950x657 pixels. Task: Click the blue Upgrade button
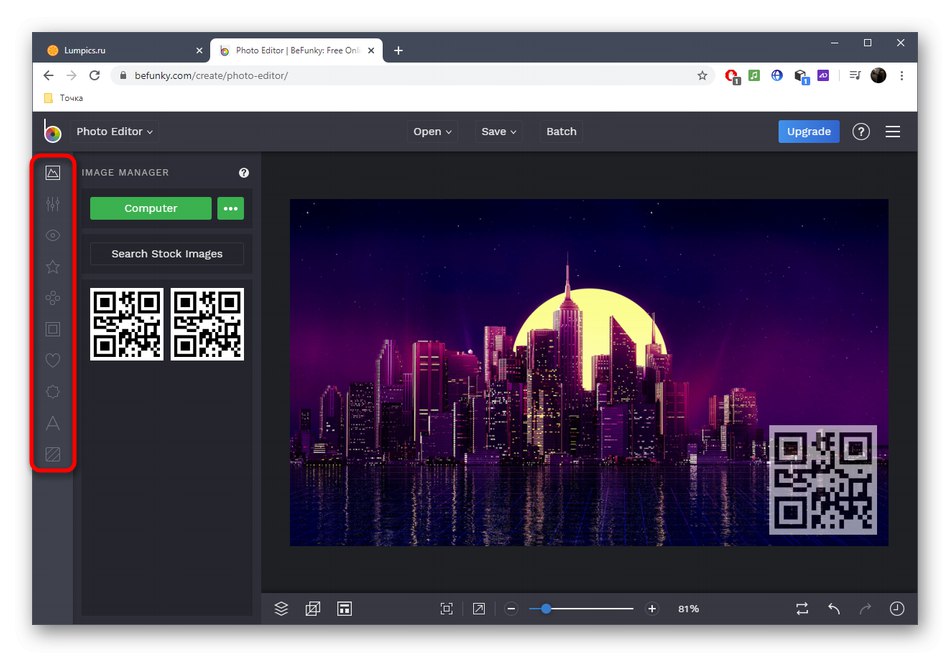coord(808,132)
